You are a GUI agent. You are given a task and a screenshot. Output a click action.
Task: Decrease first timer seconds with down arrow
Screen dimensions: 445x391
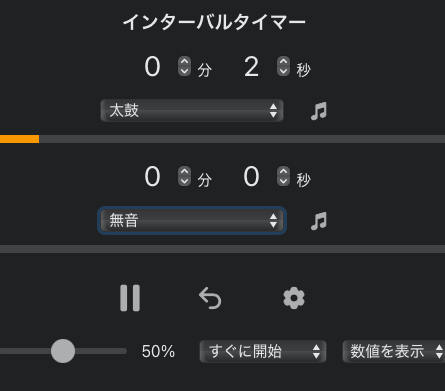(283, 71)
